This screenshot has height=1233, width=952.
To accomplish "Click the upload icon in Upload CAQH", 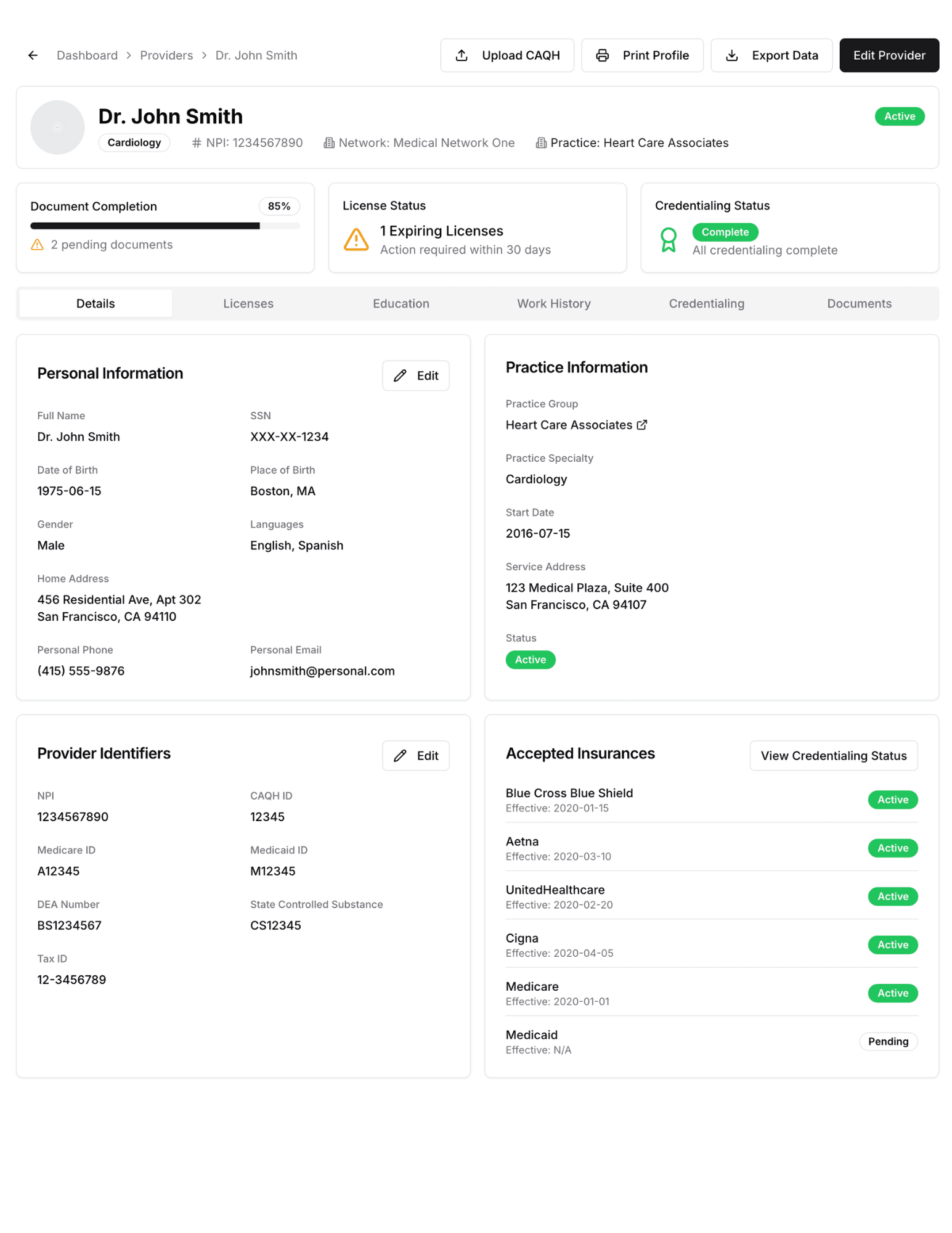I will pyautogui.click(x=462, y=55).
